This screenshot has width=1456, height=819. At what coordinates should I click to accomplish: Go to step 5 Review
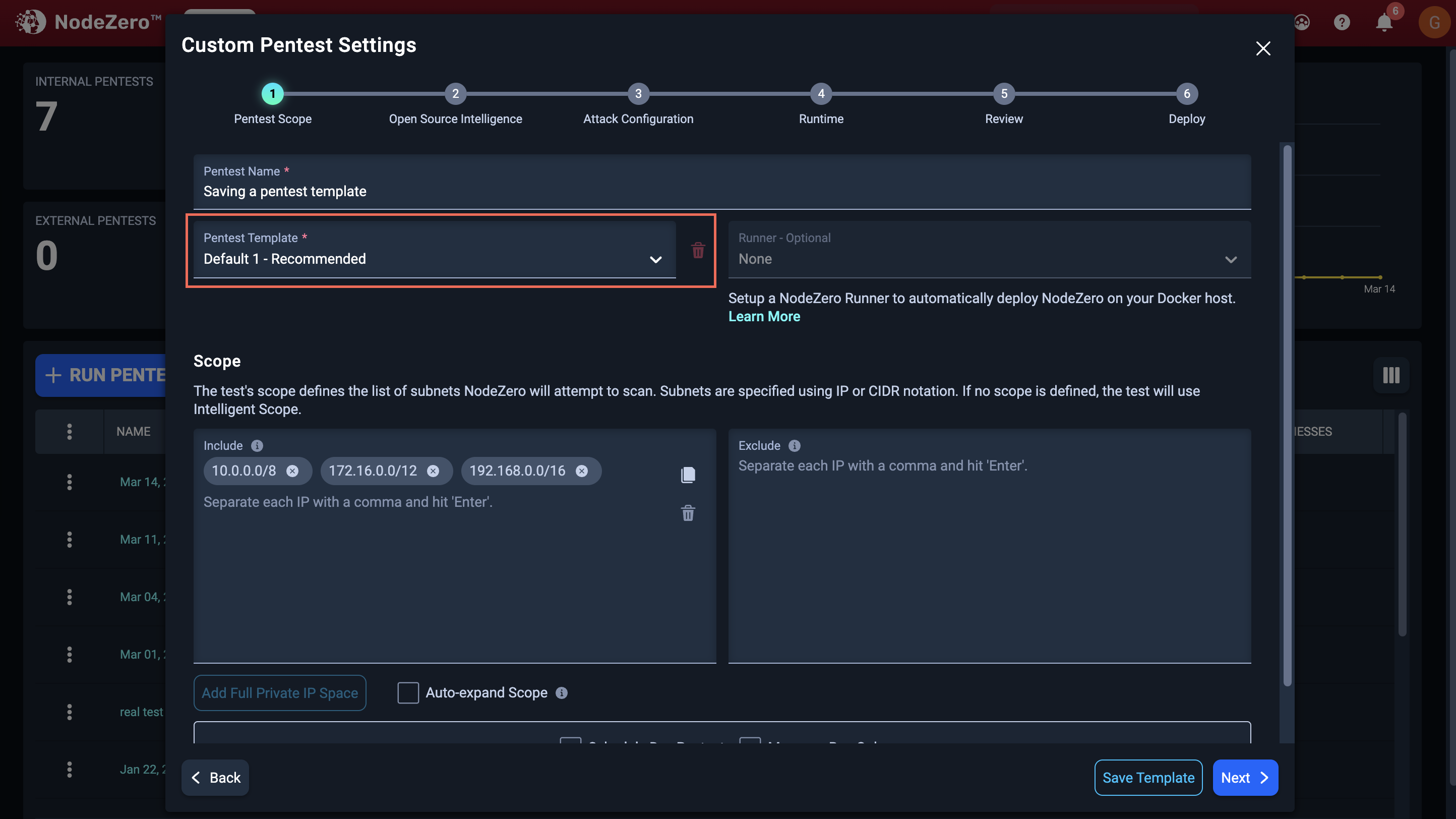click(1004, 94)
